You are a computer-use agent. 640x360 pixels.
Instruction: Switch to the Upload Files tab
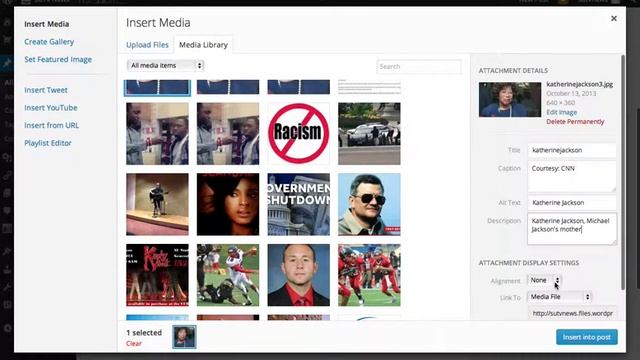pos(147,45)
